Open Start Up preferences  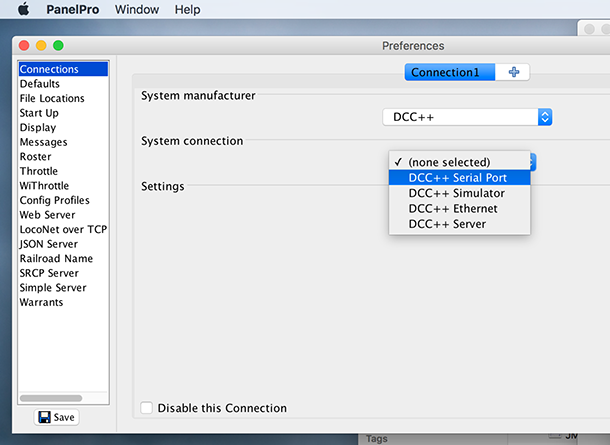[63, 113]
